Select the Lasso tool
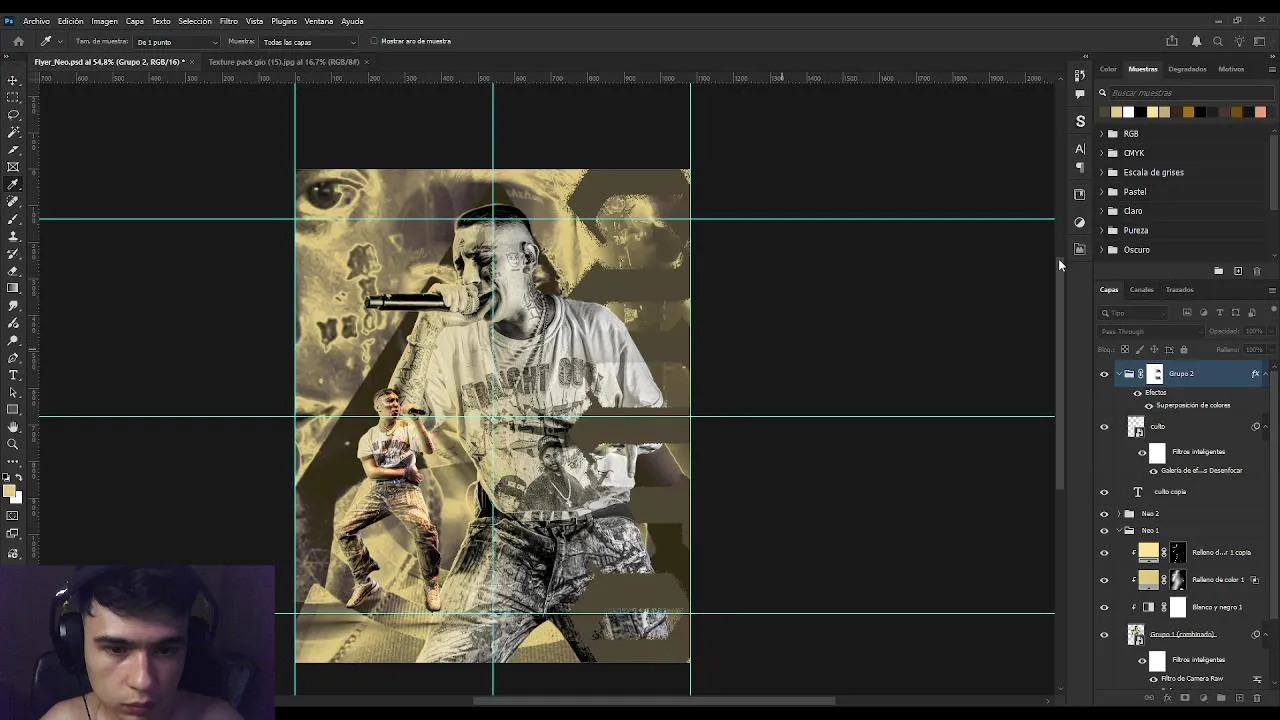Viewport: 1280px width, 720px height. click(13, 115)
